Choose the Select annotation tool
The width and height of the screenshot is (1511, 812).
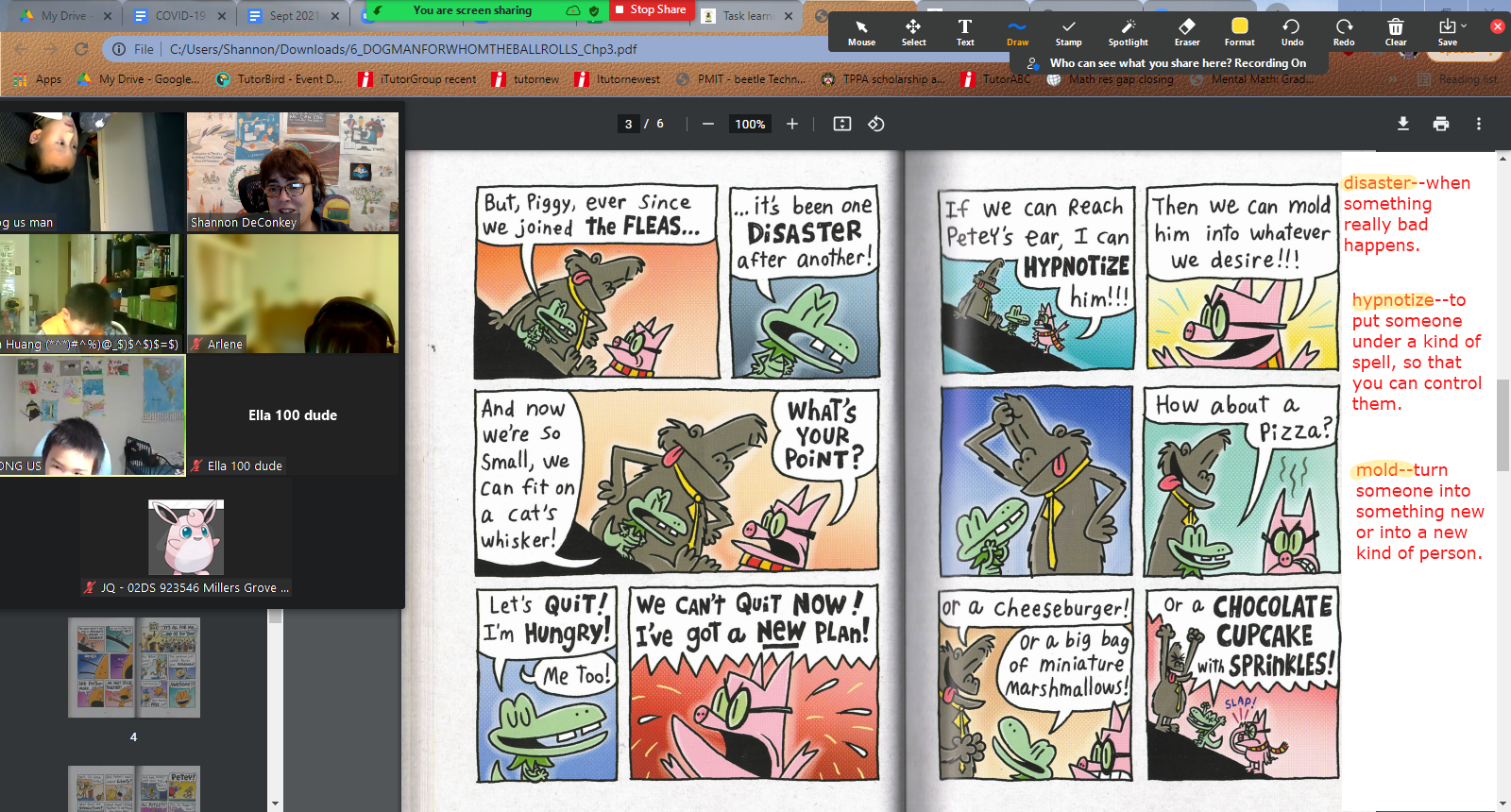pos(913,32)
